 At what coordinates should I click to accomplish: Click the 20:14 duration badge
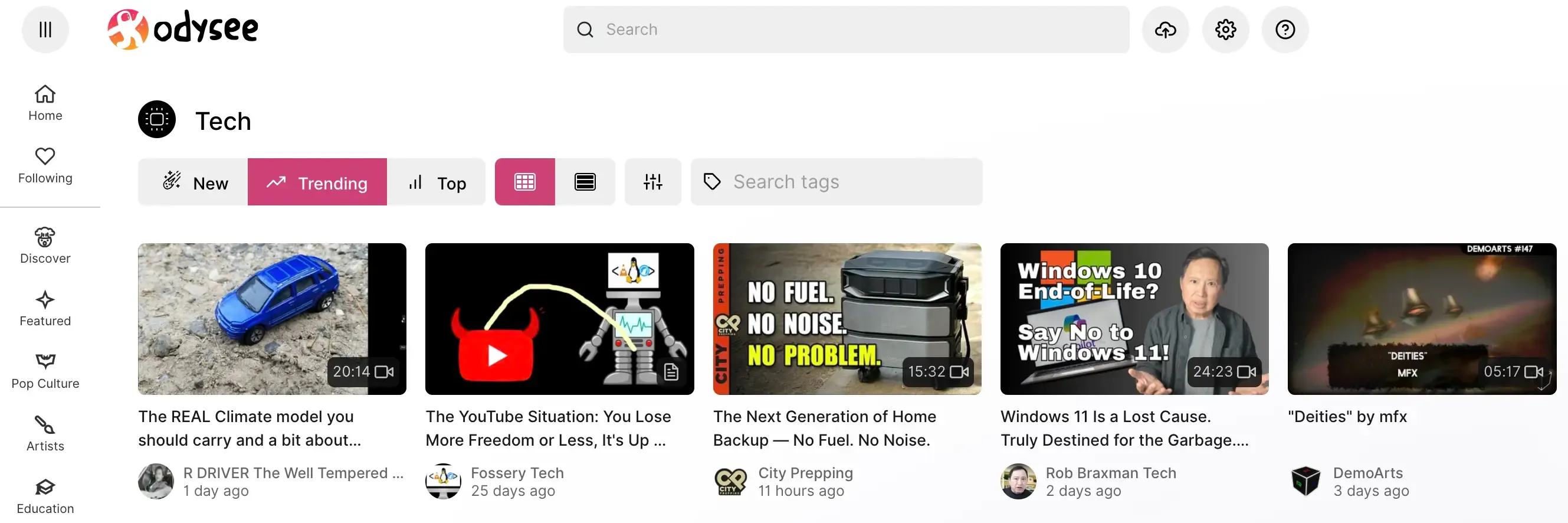[x=363, y=371]
